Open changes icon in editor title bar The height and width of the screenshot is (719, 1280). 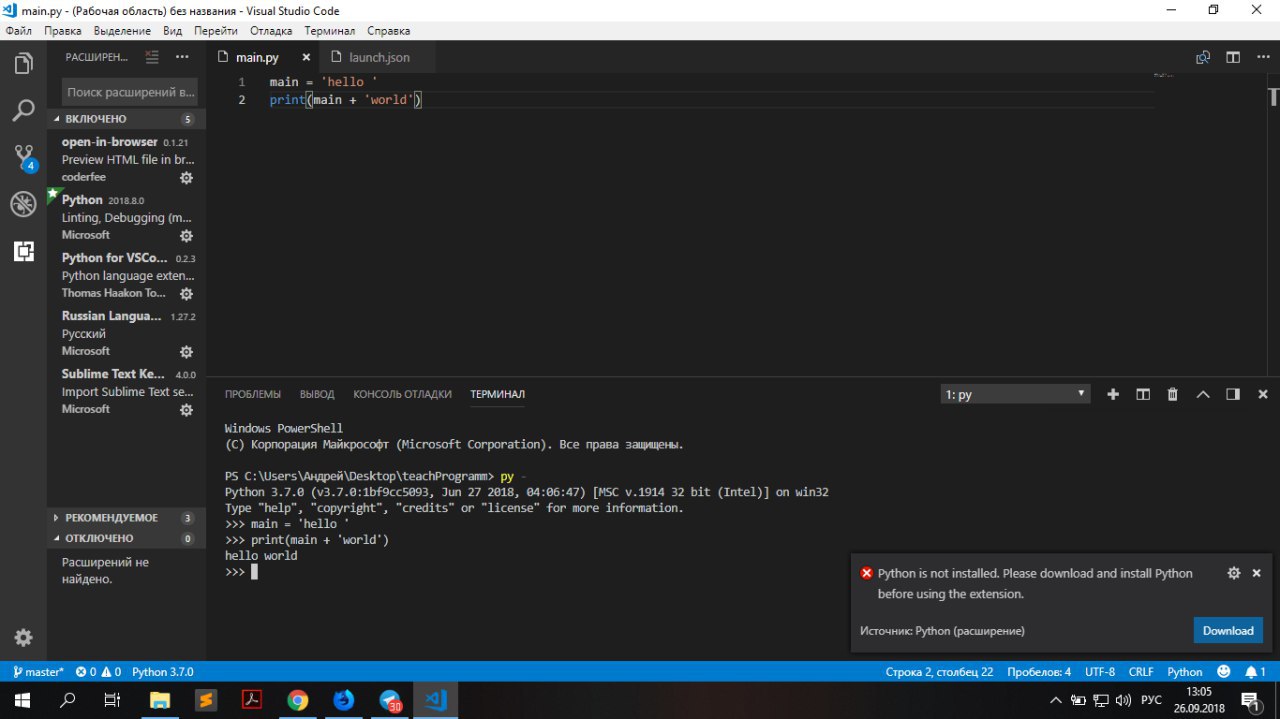pos(1203,57)
